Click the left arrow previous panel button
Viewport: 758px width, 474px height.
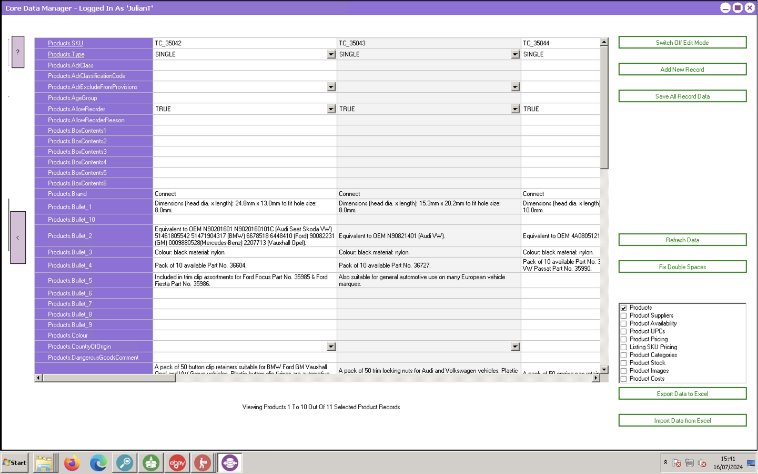[18, 237]
